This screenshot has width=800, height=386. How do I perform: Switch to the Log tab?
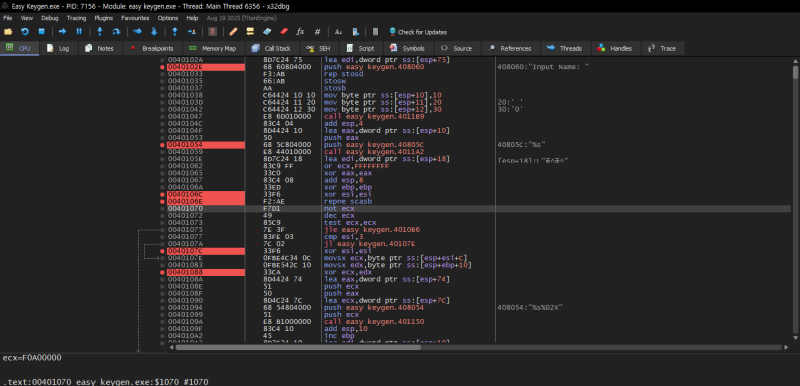(x=59, y=48)
